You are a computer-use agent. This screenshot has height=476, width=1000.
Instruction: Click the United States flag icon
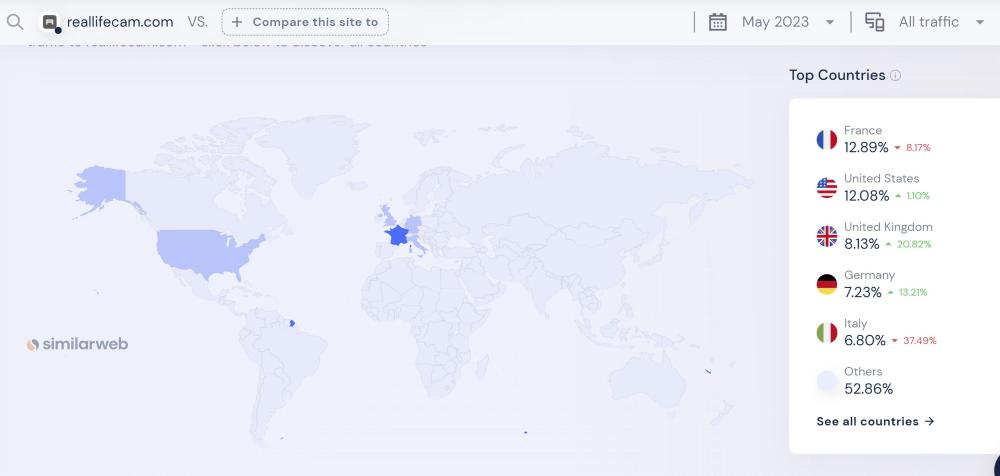(826, 187)
